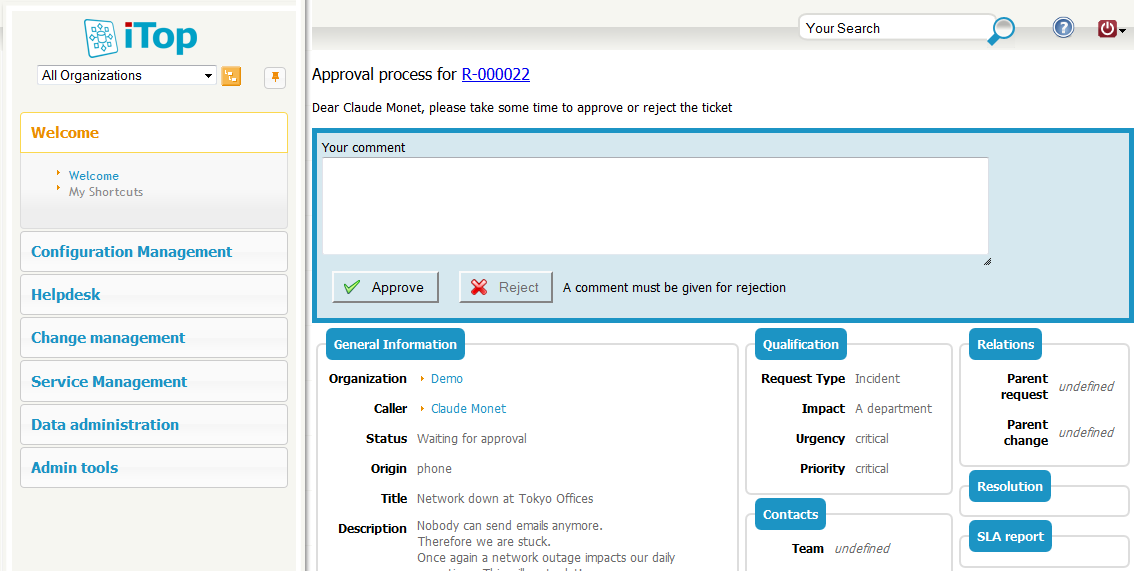Screen dimensions: 1134x571
Task: Click the Reject button
Action: tap(506, 287)
